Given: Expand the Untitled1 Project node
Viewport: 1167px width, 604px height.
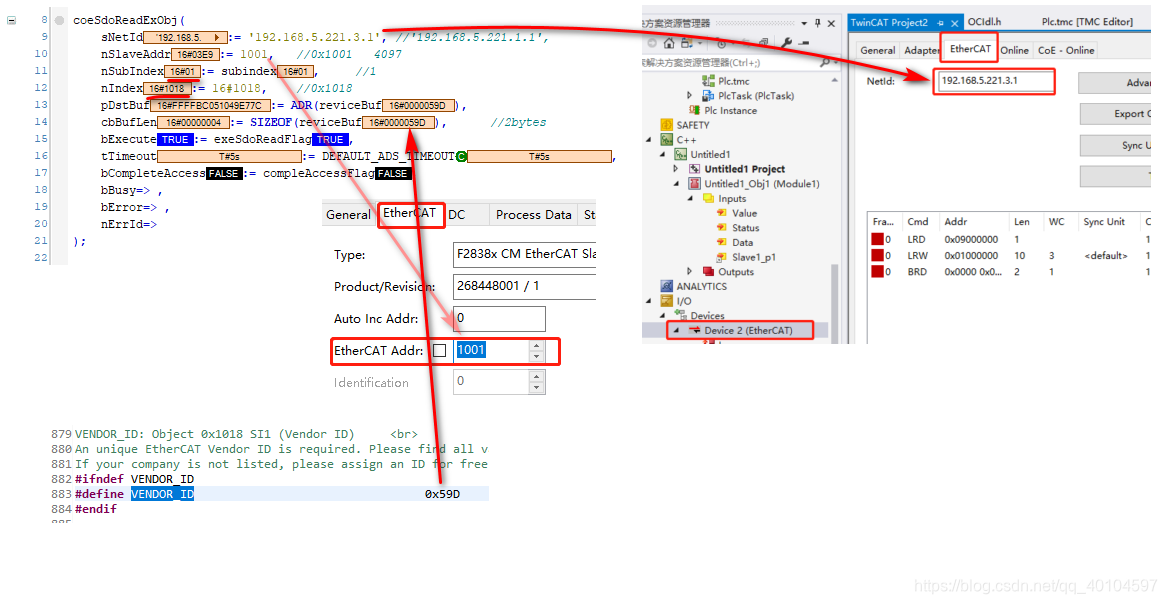Looking at the screenshot, I should (676, 169).
